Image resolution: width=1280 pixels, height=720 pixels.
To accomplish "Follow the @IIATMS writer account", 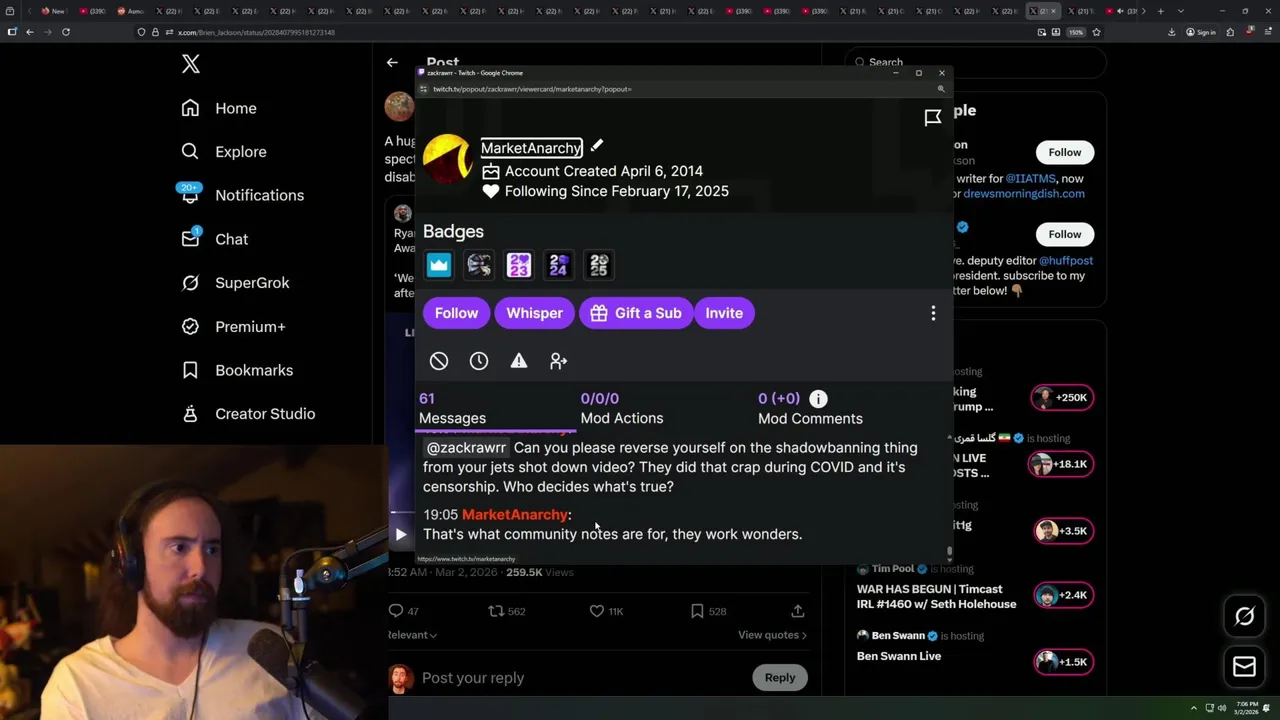I will click(x=1065, y=152).
